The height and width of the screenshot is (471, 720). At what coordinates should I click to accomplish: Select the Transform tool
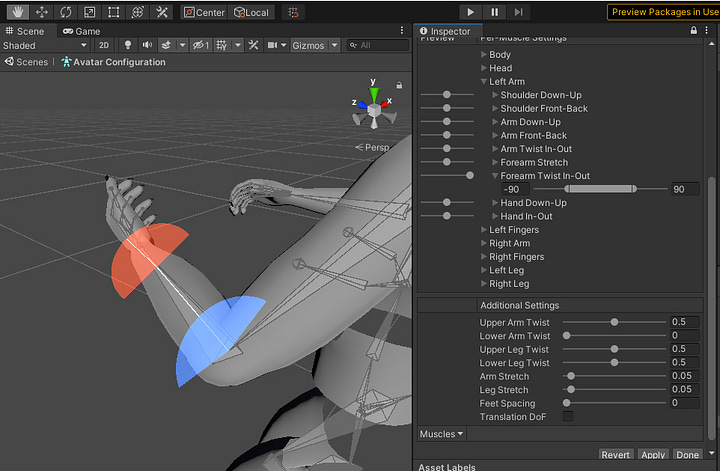(137, 12)
